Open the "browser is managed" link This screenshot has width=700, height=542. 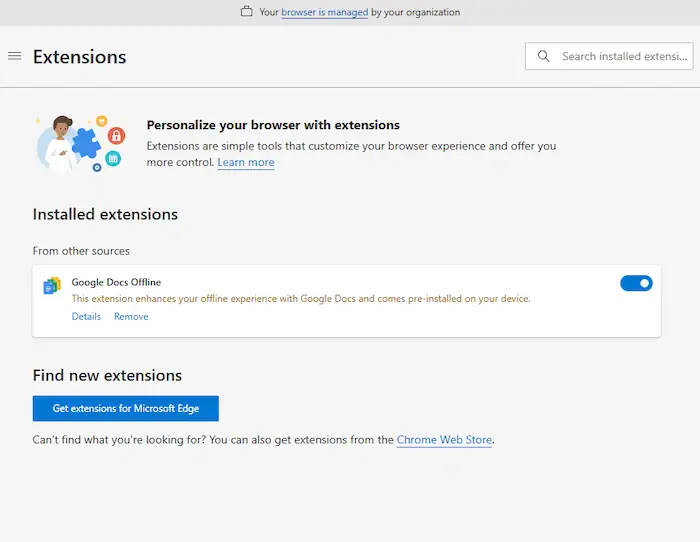325,12
